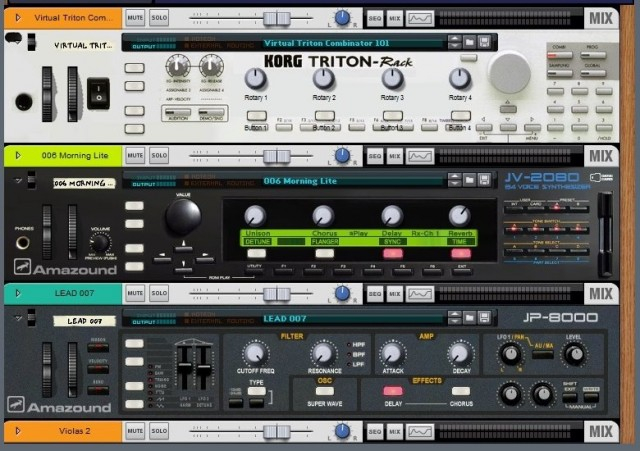The height and width of the screenshot is (451, 640).
Task: Click the SEQ icon on Morning Lite track
Action: tap(374, 156)
